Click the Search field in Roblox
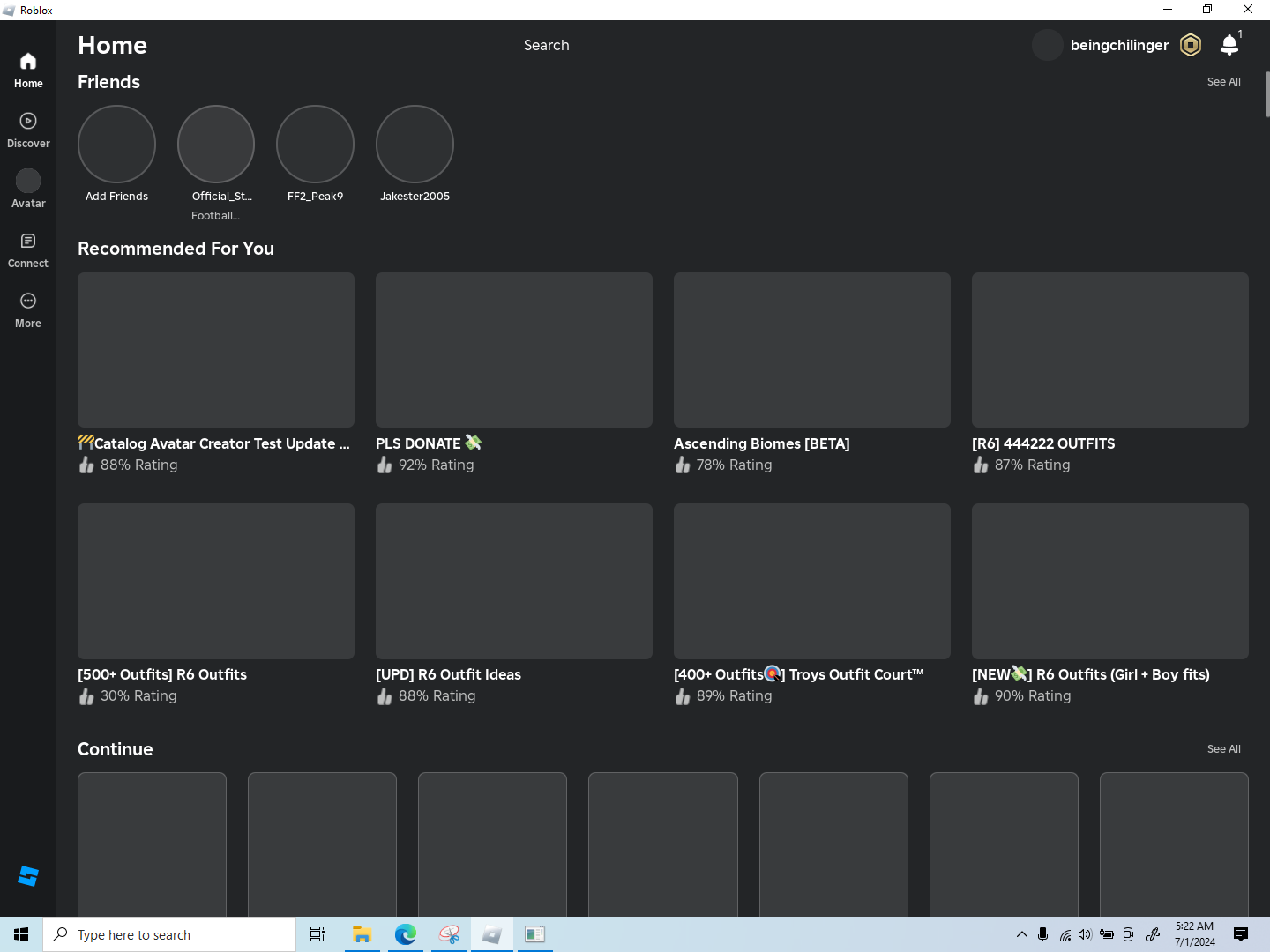The image size is (1270, 952). (x=546, y=45)
